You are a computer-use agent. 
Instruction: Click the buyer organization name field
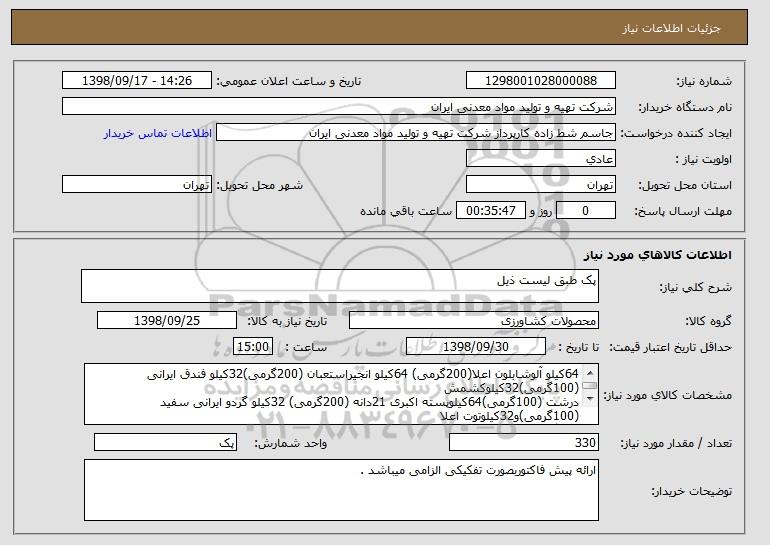(339, 107)
